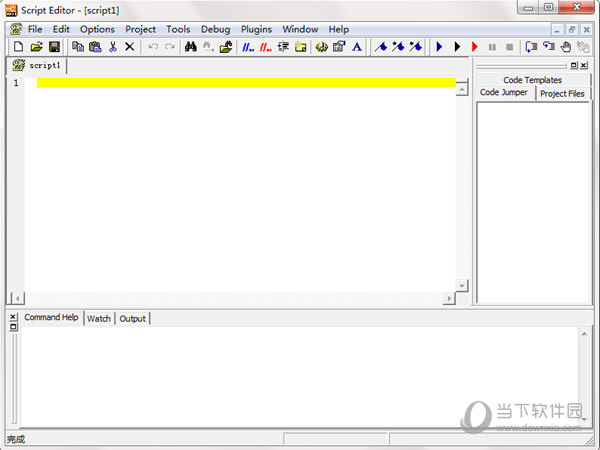This screenshot has width=600, height=450.
Task: Open the Window menu
Action: point(300,29)
